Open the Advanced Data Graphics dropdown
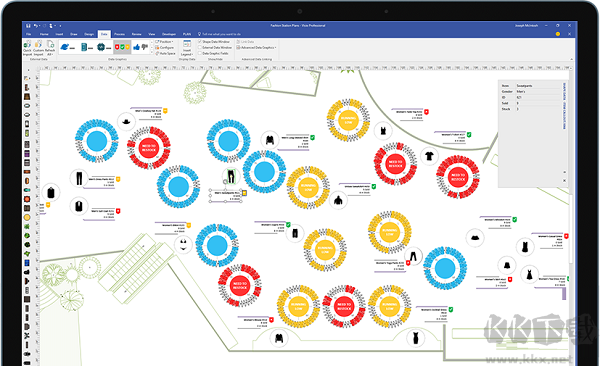Image resolution: width=600 pixels, height=366 pixels. (x=256, y=47)
